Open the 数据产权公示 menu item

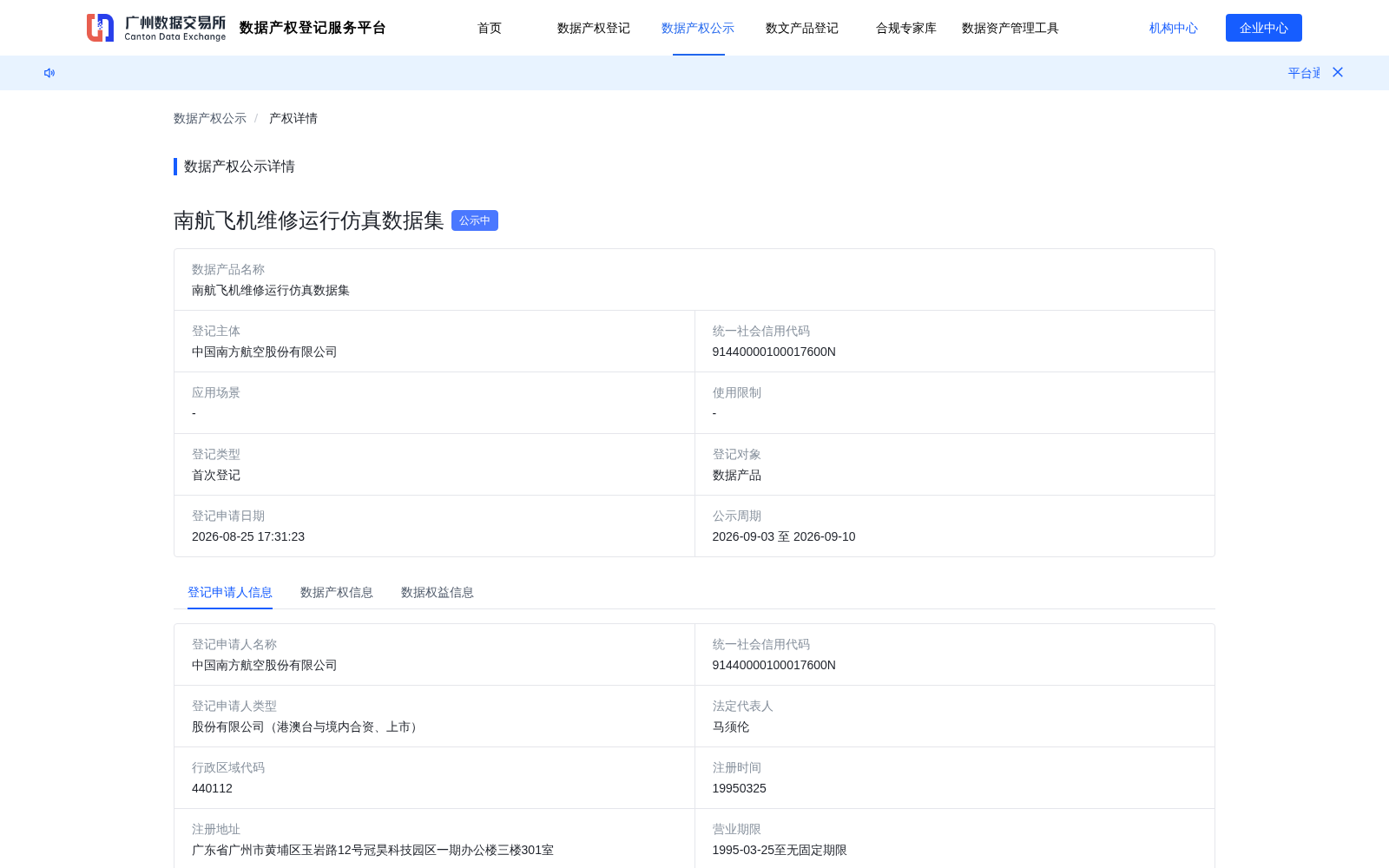click(x=698, y=28)
